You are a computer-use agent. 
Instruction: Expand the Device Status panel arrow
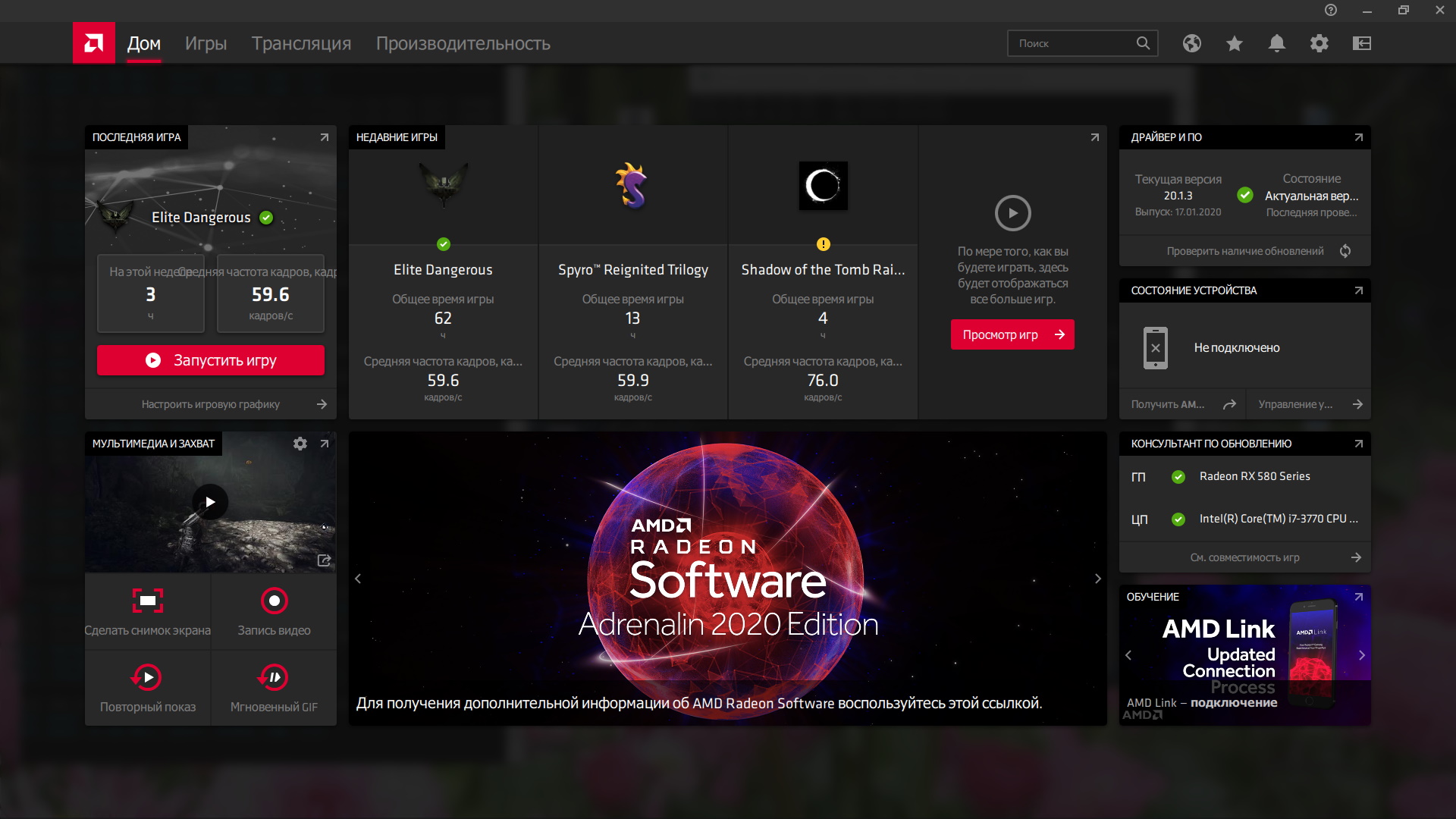1358,290
